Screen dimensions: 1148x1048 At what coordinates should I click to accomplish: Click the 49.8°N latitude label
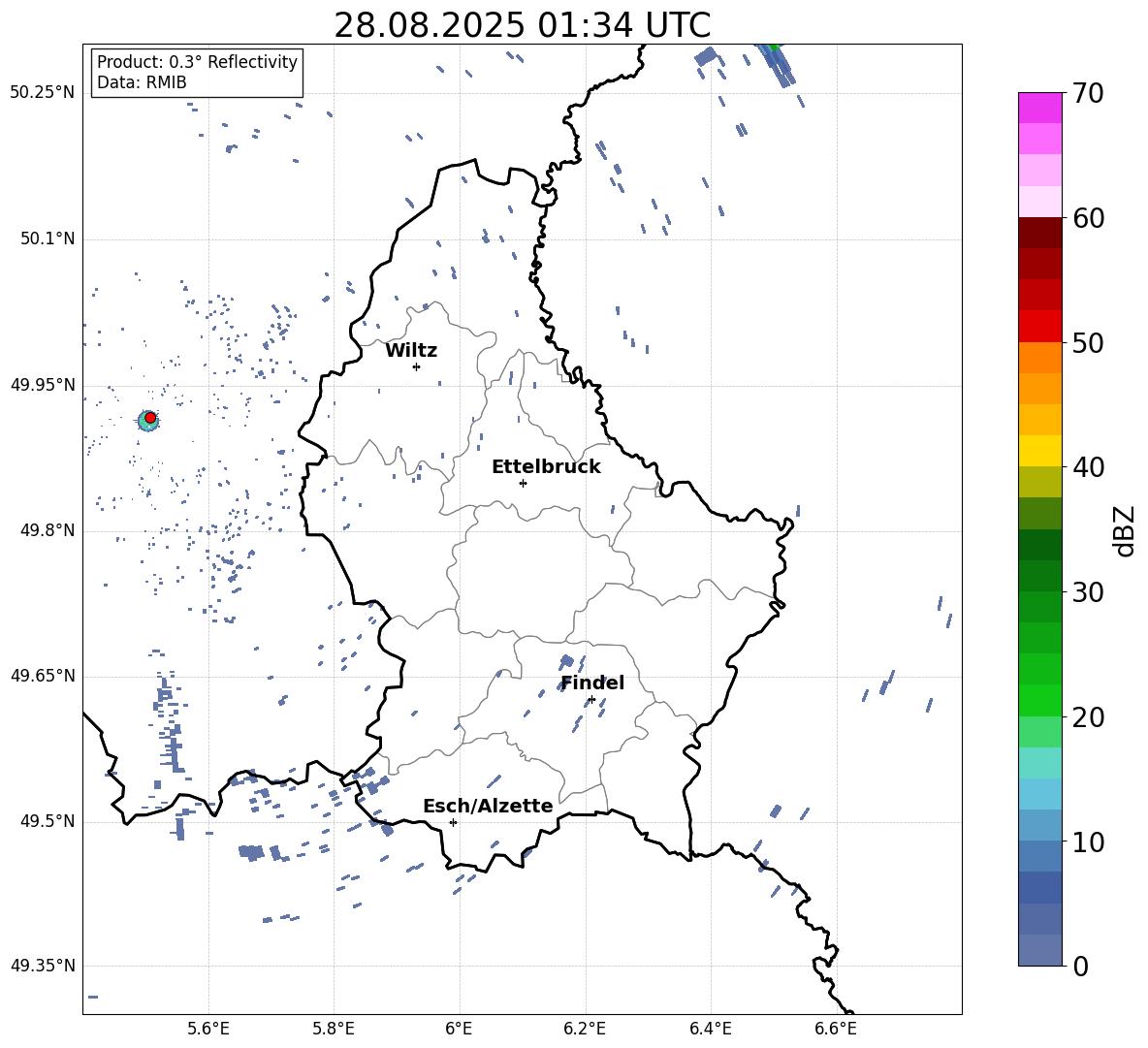click(48, 530)
